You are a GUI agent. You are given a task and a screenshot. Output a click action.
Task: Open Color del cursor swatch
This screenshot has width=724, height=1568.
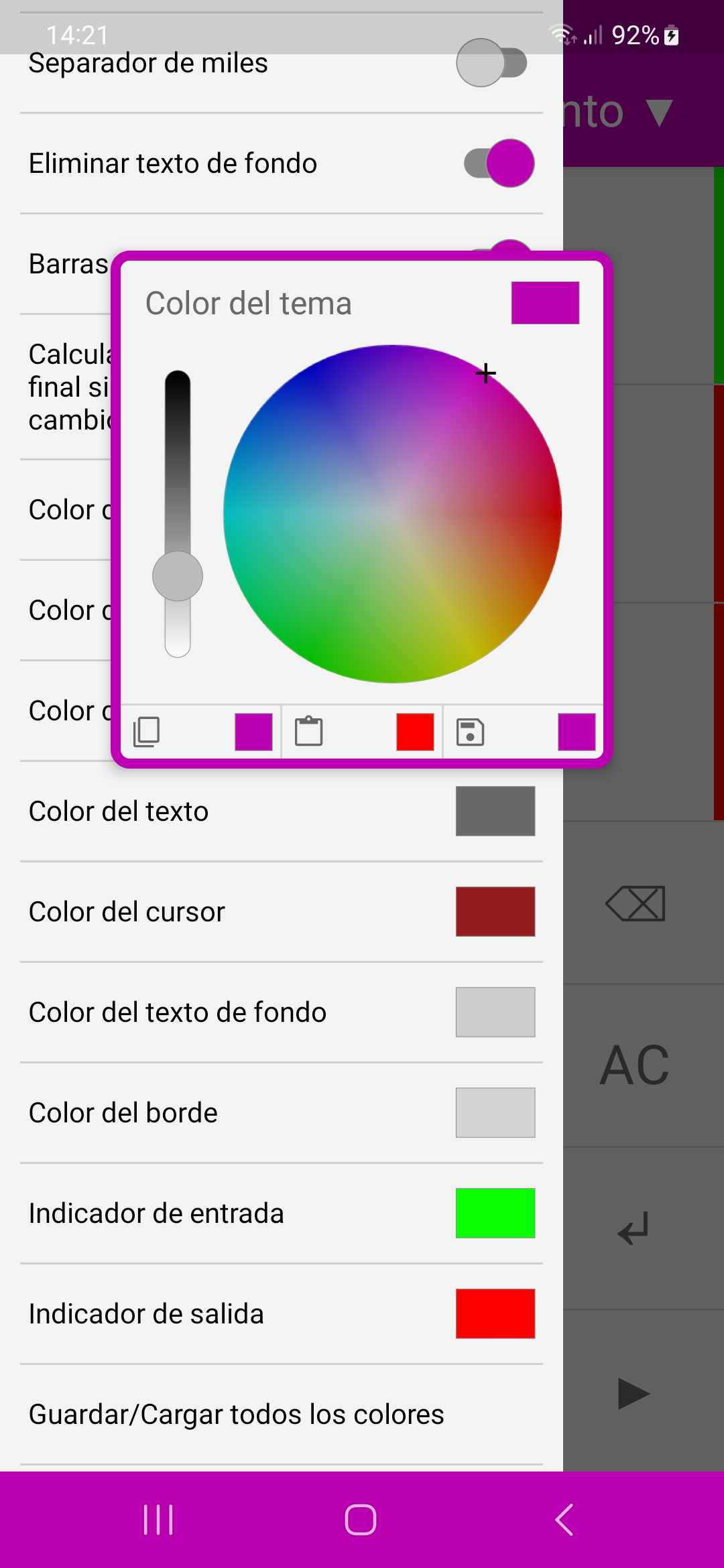(495, 912)
